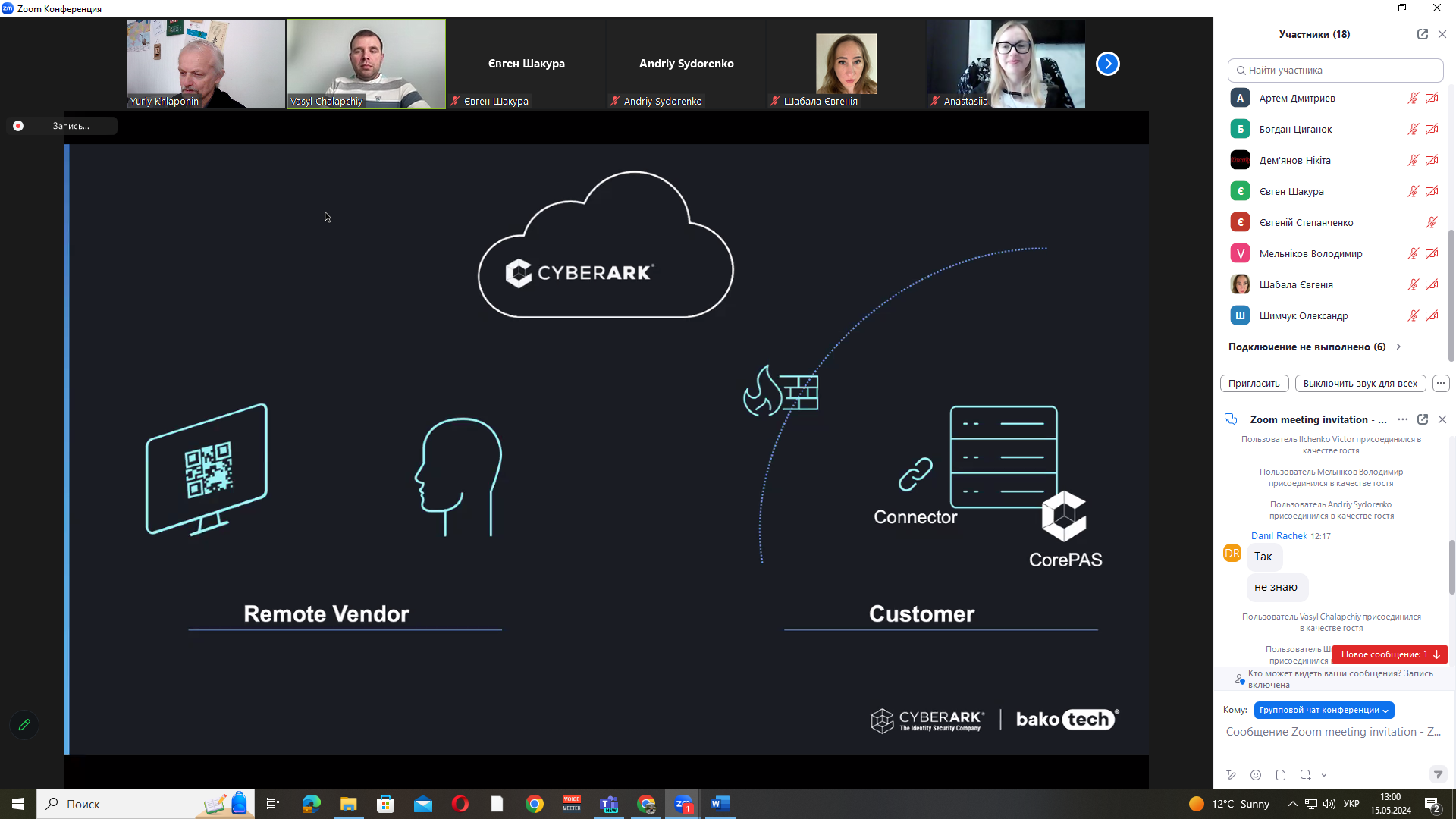Open recipient dropdown 'Групповой чат конференции'

(x=1324, y=710)
